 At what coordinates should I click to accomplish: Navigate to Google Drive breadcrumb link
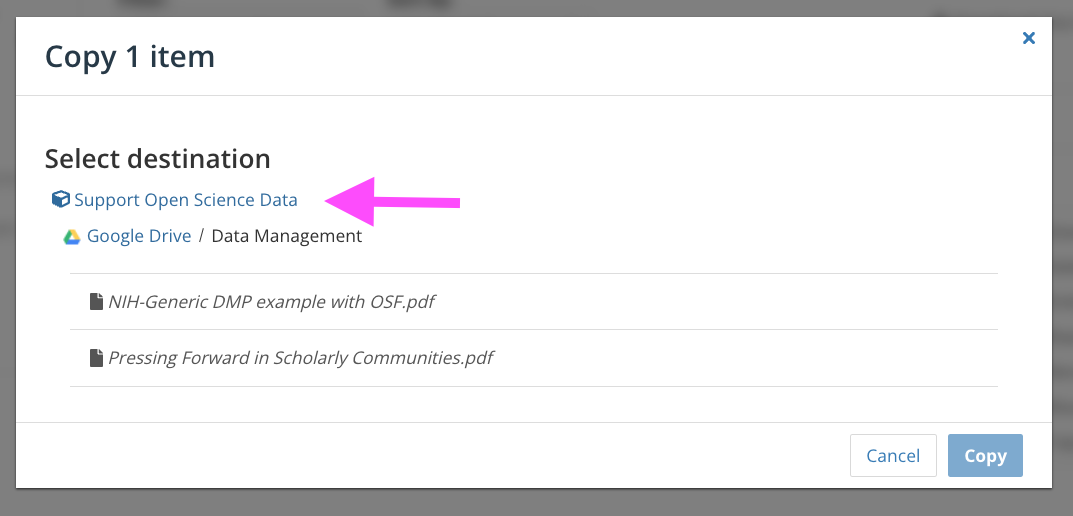tap(139, 236)
